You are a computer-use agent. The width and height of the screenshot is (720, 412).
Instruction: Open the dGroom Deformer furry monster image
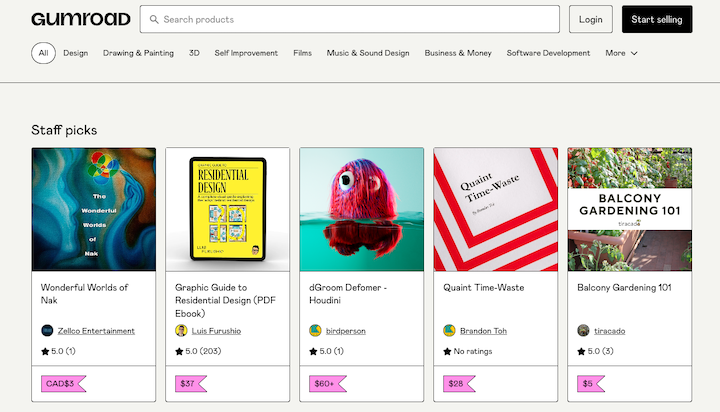pyautogui.click(x=362, y=209)
